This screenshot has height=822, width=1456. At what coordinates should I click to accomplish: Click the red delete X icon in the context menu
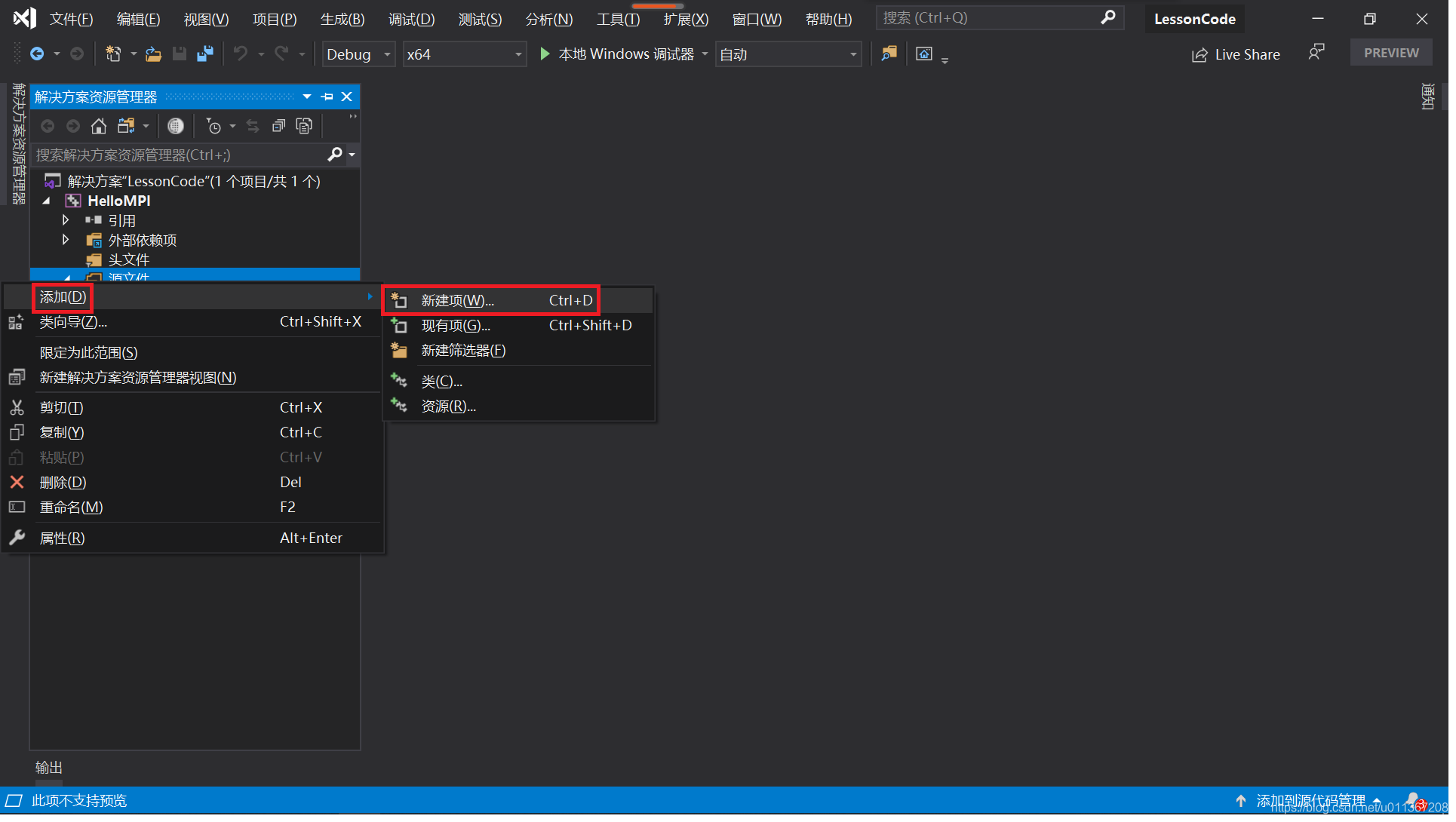pos(17,483)
